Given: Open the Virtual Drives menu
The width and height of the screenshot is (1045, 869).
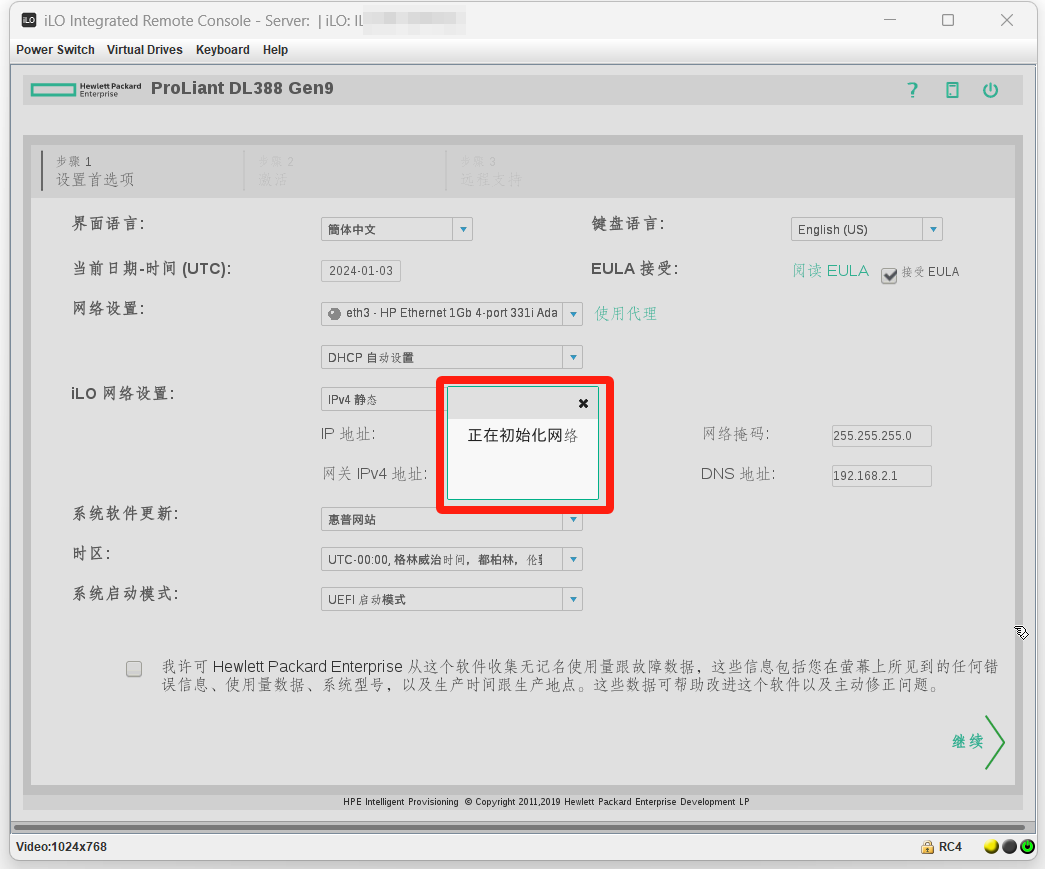Looking at the screenshot, I should point(145,50).
